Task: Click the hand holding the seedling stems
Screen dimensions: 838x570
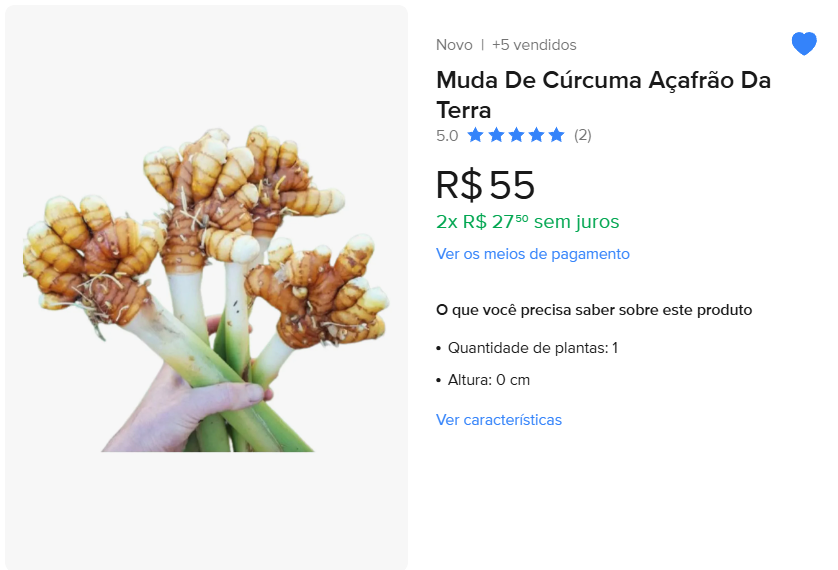Action: click(x=180, y=405)
